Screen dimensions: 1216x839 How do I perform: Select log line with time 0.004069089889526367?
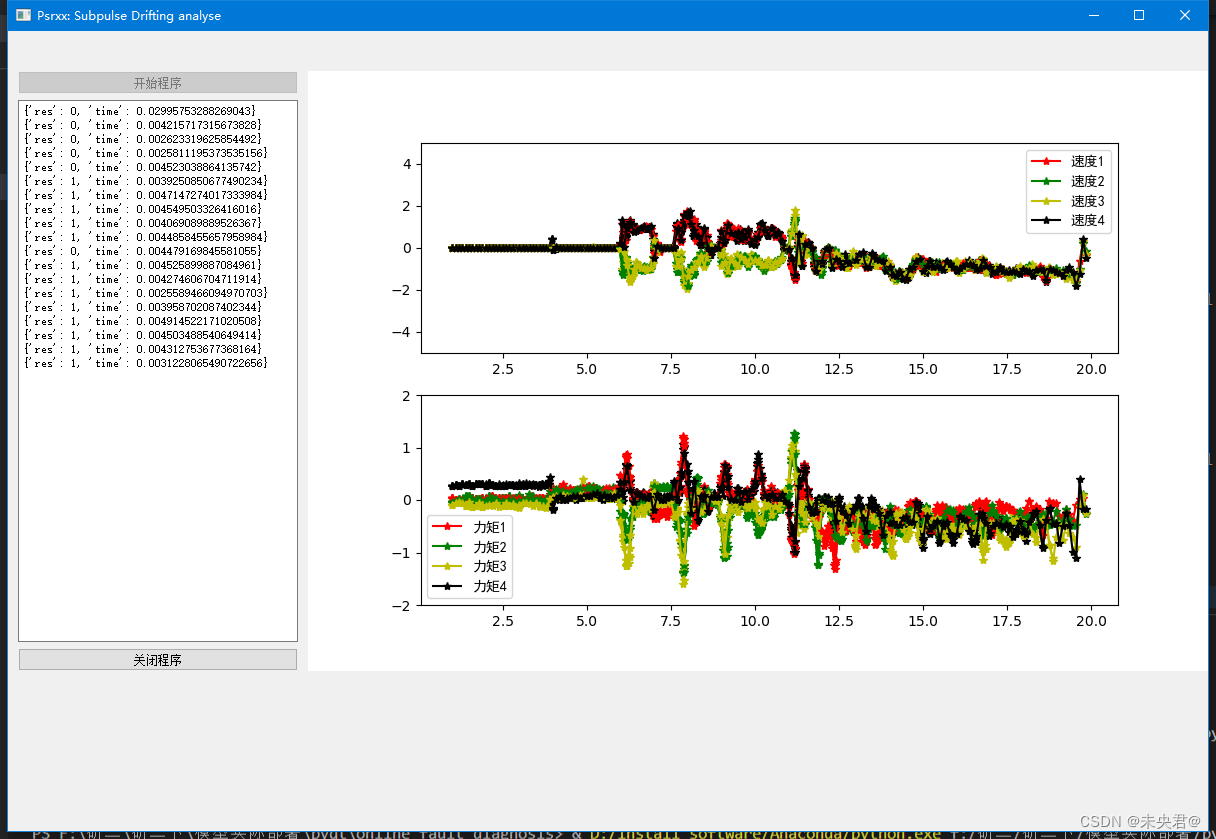(x=142, y=223)
